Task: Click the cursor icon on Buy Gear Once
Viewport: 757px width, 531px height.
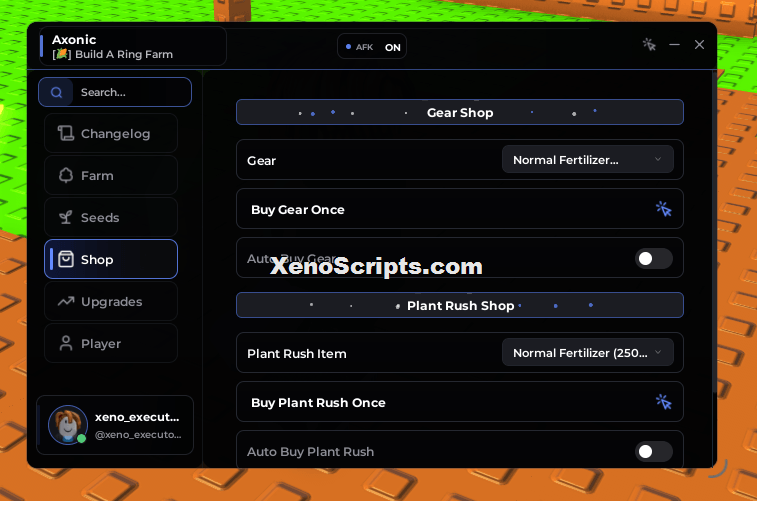Action: [663, 209]
